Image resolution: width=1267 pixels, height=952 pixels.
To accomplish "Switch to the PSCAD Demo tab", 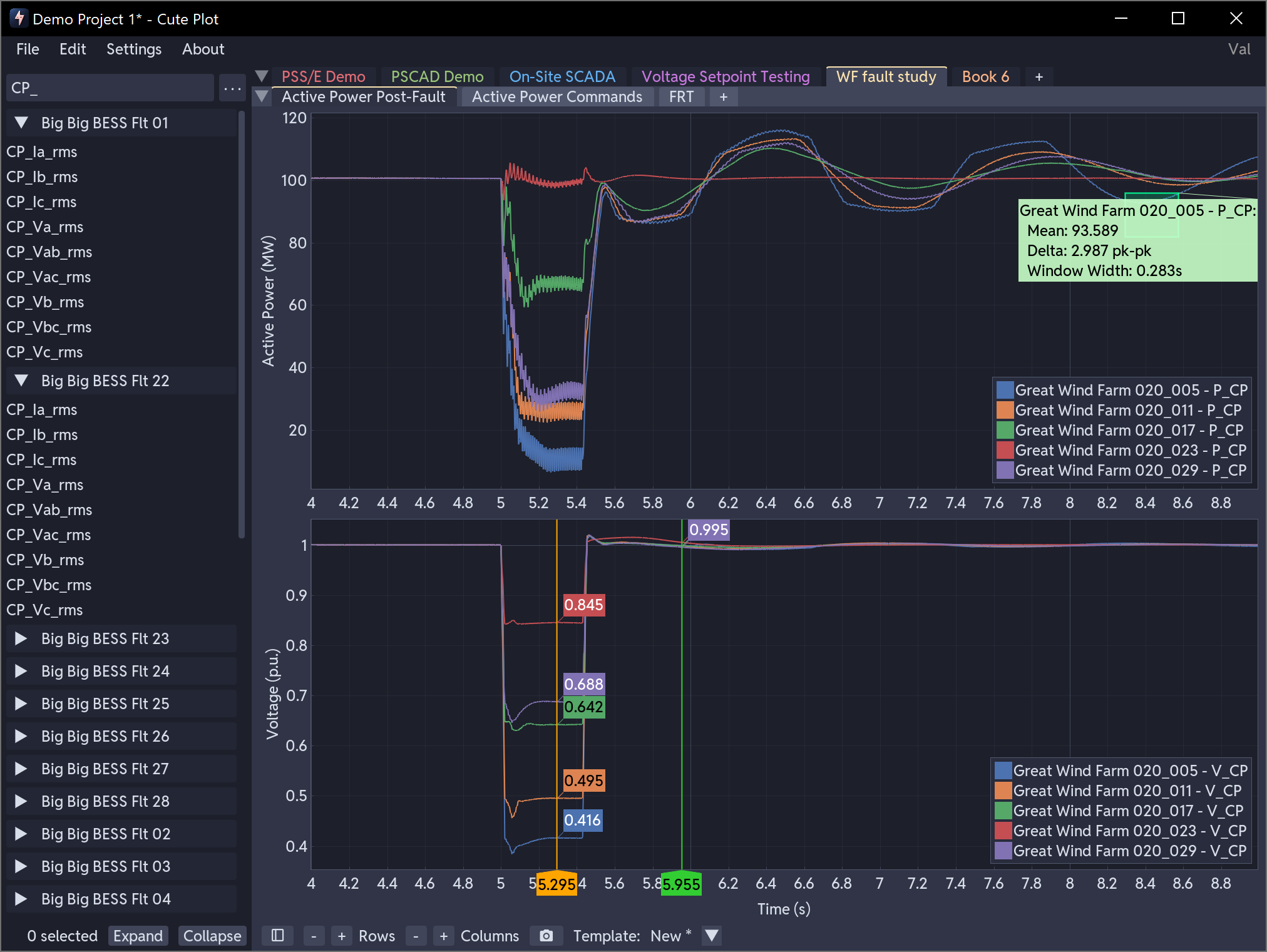I will 437,77.
